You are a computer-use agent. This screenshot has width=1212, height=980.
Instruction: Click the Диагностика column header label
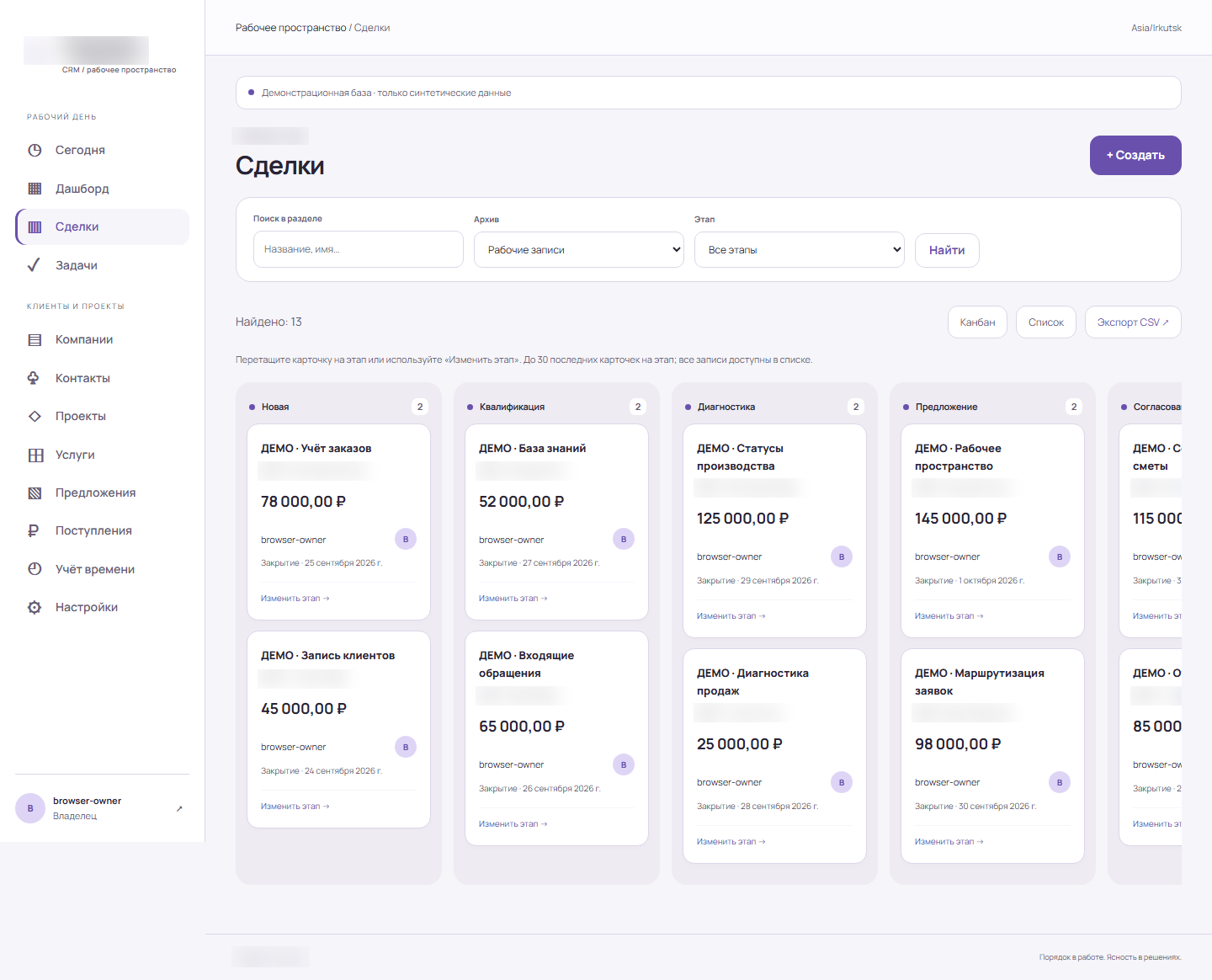(726, 407)
